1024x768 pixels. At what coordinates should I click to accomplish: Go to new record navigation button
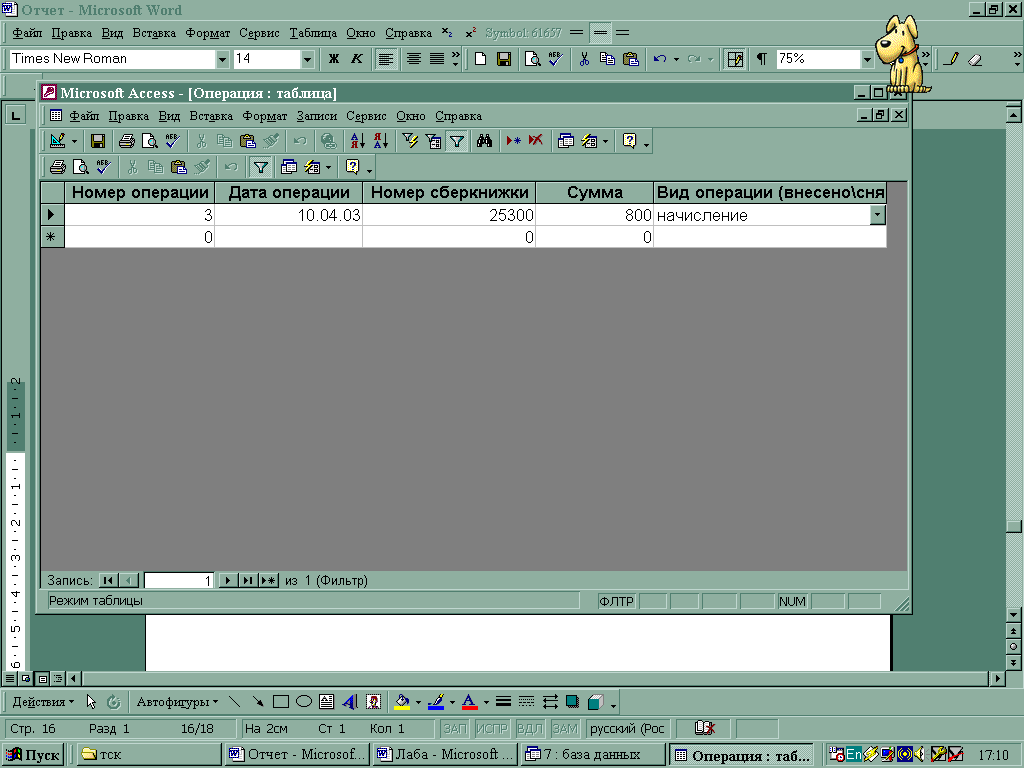(268, 580)
